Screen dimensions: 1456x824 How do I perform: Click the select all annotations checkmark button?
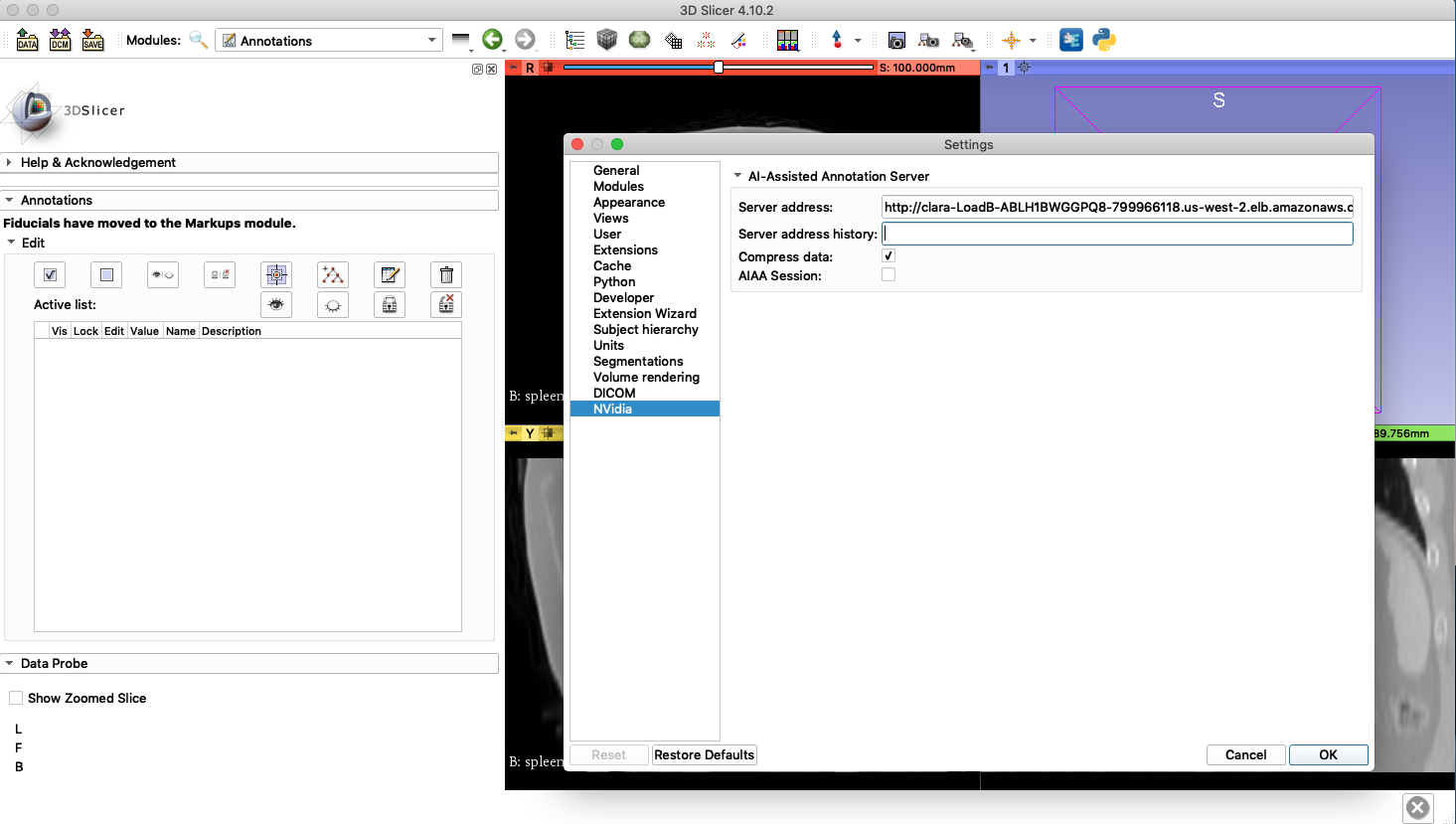[x=50, y=274]
